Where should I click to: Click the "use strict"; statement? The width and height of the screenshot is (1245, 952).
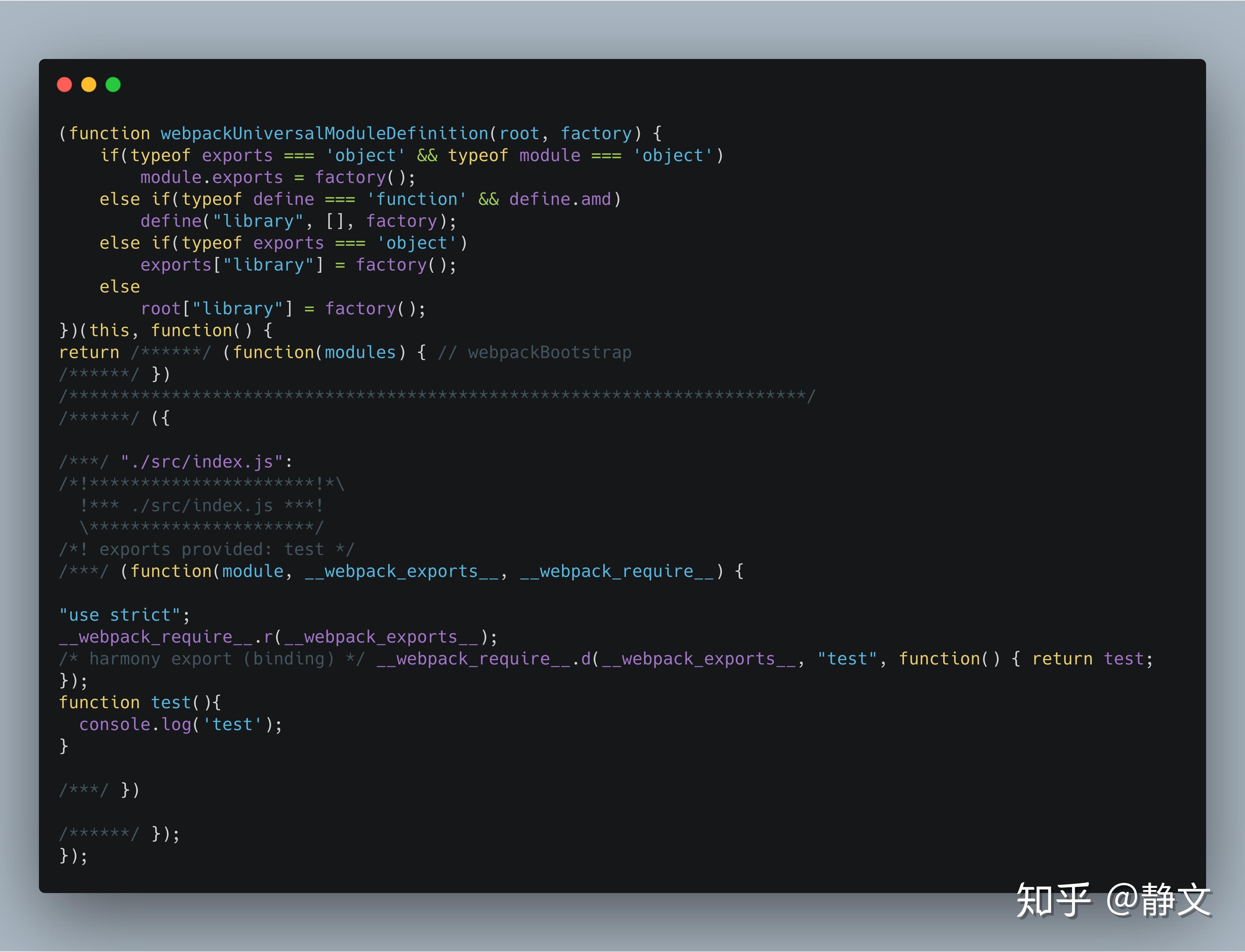124,616
